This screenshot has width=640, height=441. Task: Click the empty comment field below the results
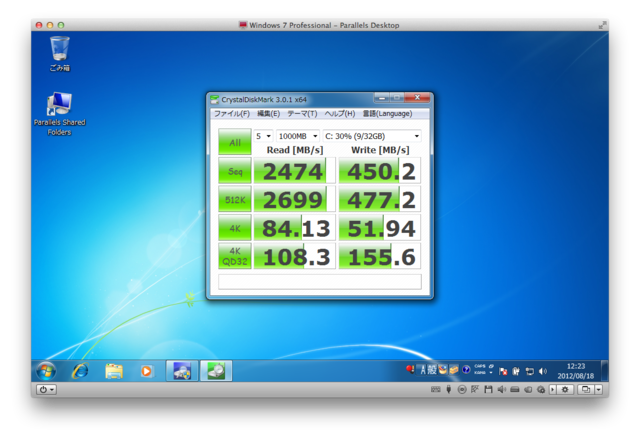(320, 282)
